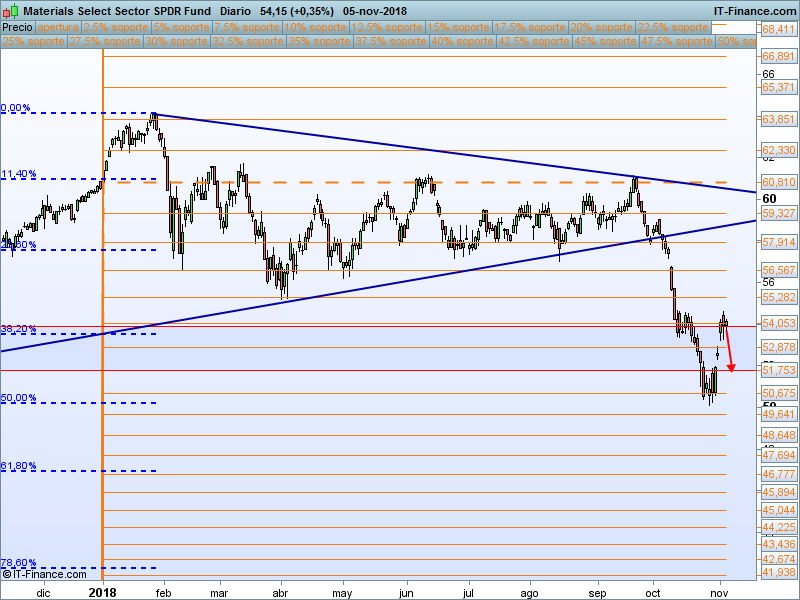Click the 22.5% soporte legend label
Screen dimensions: 800x600
pyautogui.click(x=673, y=27)
